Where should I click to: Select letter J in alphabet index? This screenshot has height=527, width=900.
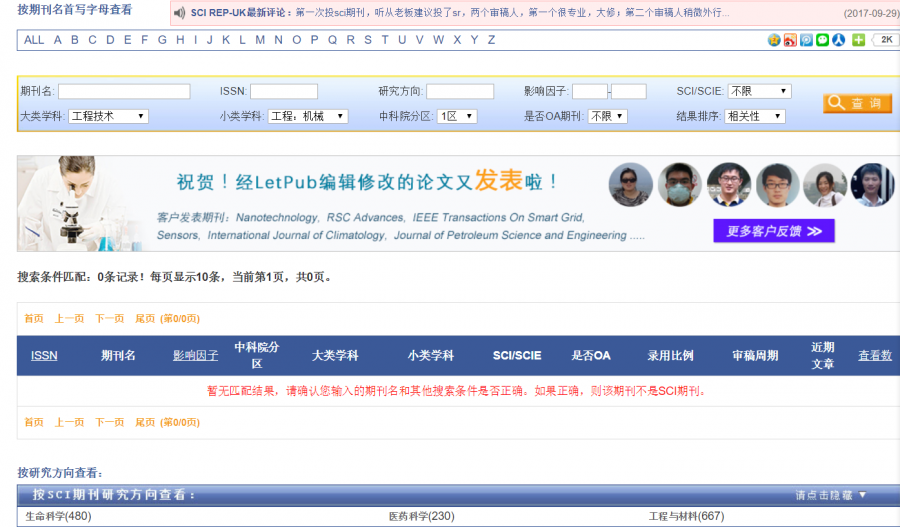pos(210,40)
